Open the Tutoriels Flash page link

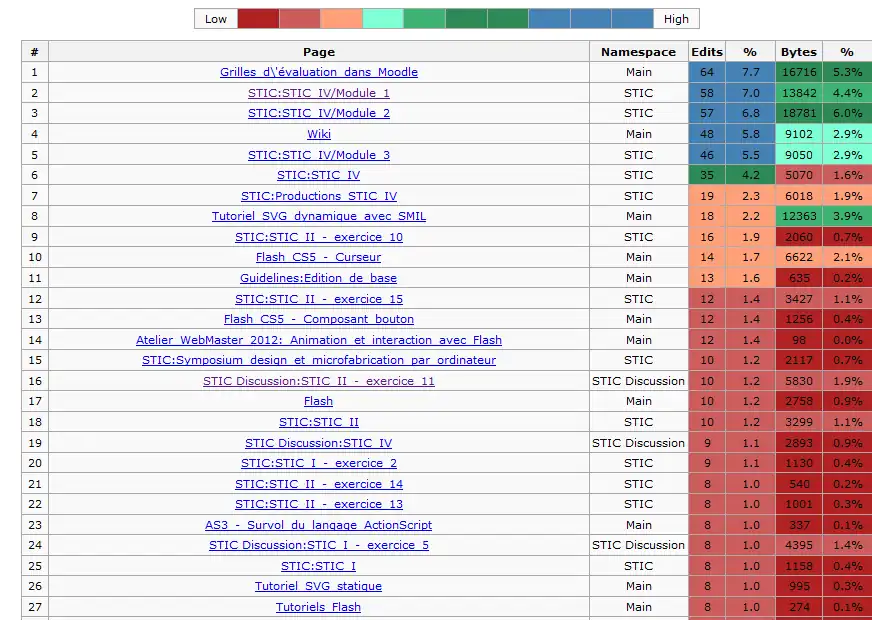point(319,607)
